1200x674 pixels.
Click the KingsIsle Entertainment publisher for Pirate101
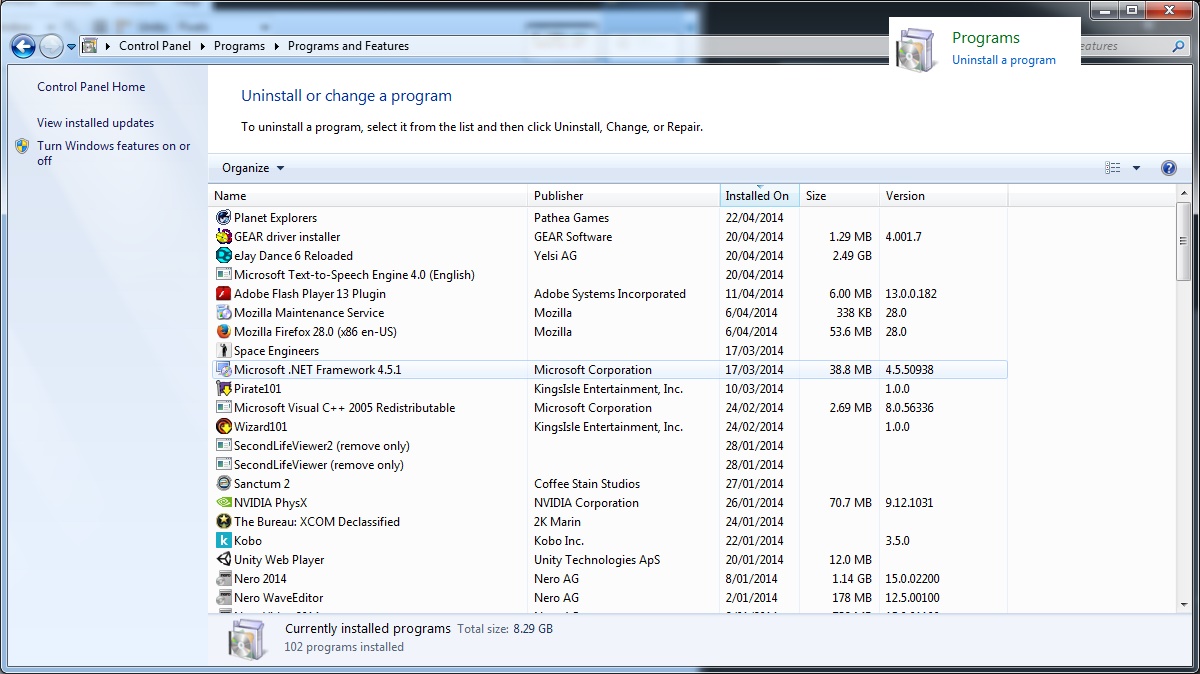[x=608, y=389]
